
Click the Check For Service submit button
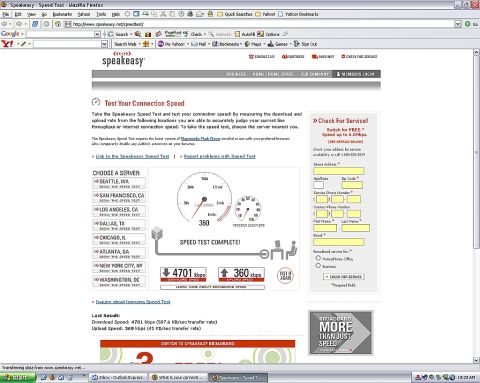[x=344, y=277]
